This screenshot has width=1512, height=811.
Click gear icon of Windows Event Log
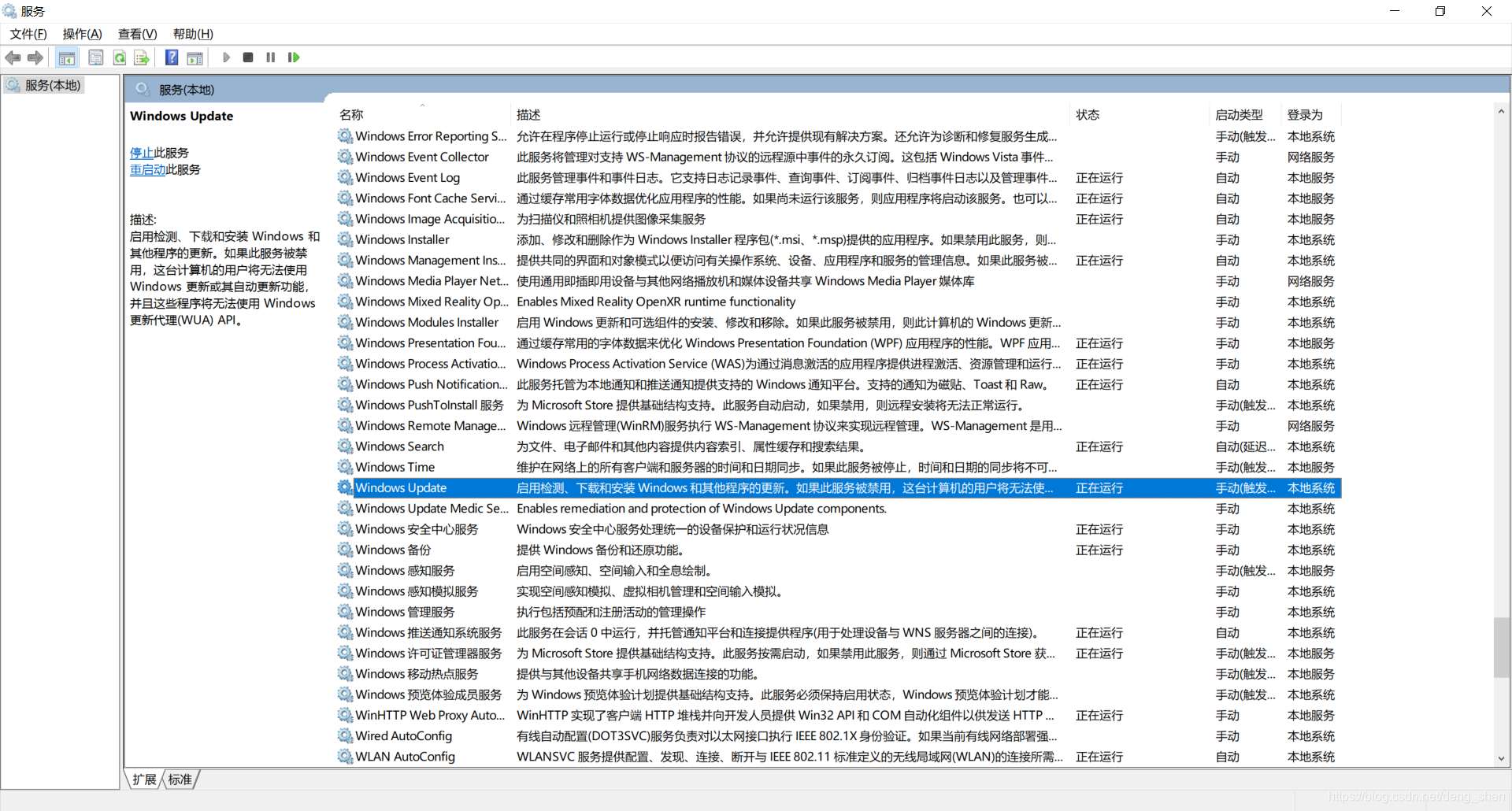pyautogui.click(x=345, y=177)
